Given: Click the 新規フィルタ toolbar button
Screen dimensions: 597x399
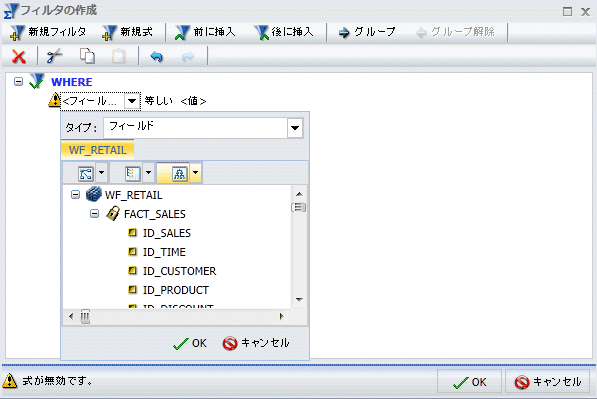Looking at the screenshot, I should pos(48,32).
